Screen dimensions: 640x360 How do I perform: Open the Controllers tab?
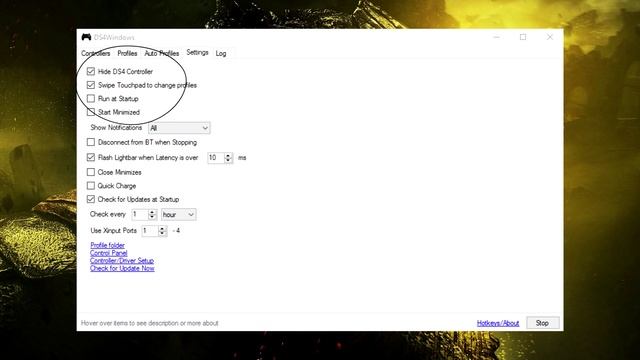coord(96,53)
